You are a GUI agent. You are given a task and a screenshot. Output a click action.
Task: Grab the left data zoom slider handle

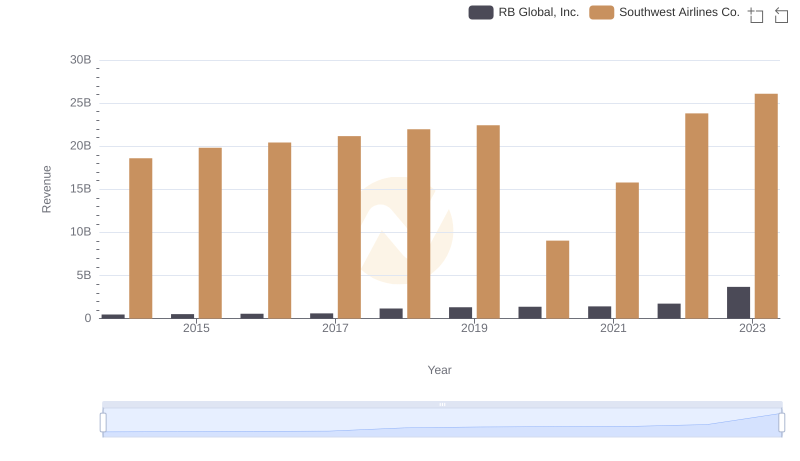(103, 423)
